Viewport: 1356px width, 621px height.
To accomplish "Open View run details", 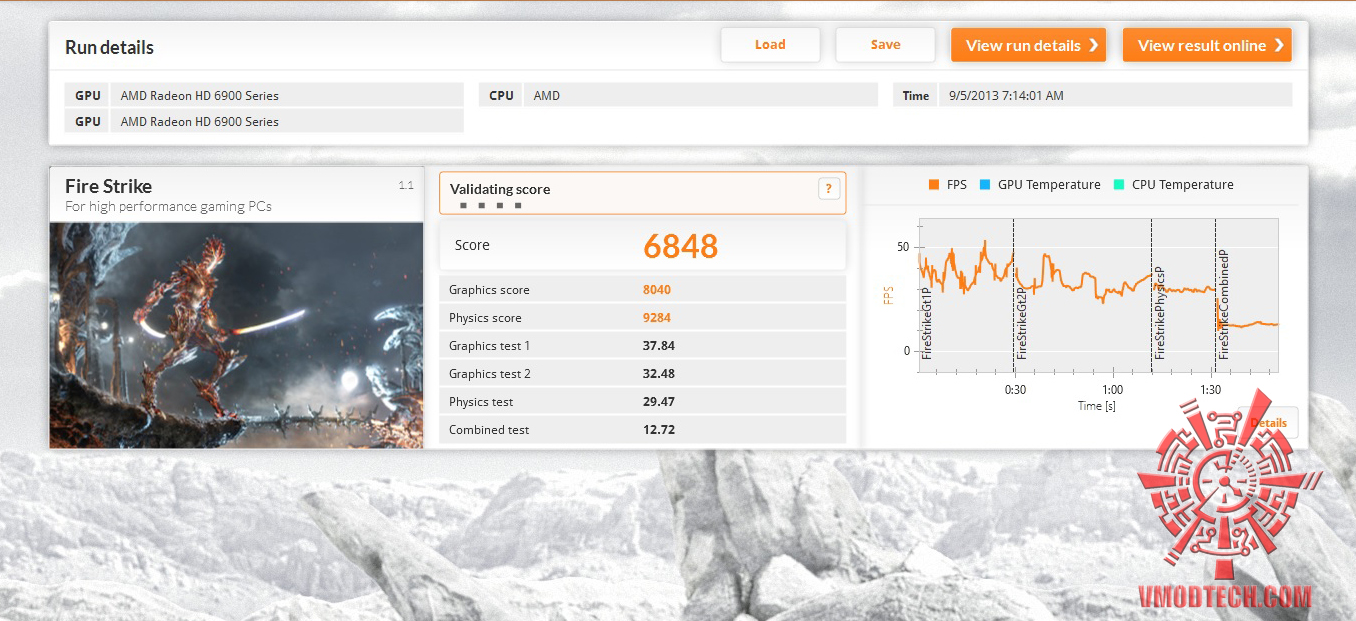I will tap(1028, 45).
